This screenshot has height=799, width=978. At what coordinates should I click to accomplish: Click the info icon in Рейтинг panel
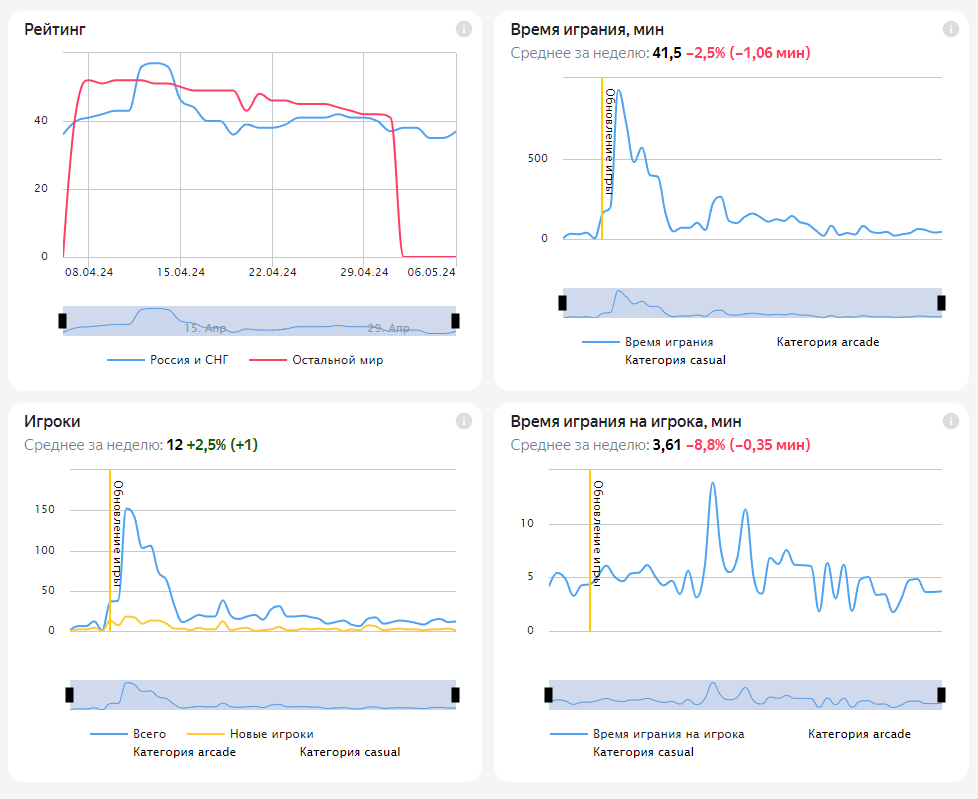tap(463, 29)
